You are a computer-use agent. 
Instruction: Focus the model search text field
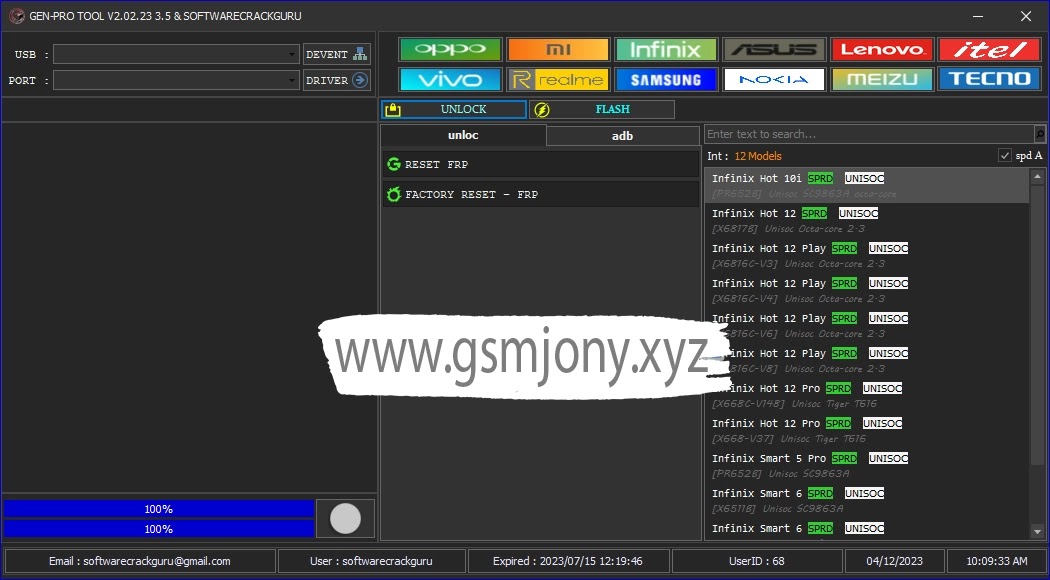coord(869,135)
